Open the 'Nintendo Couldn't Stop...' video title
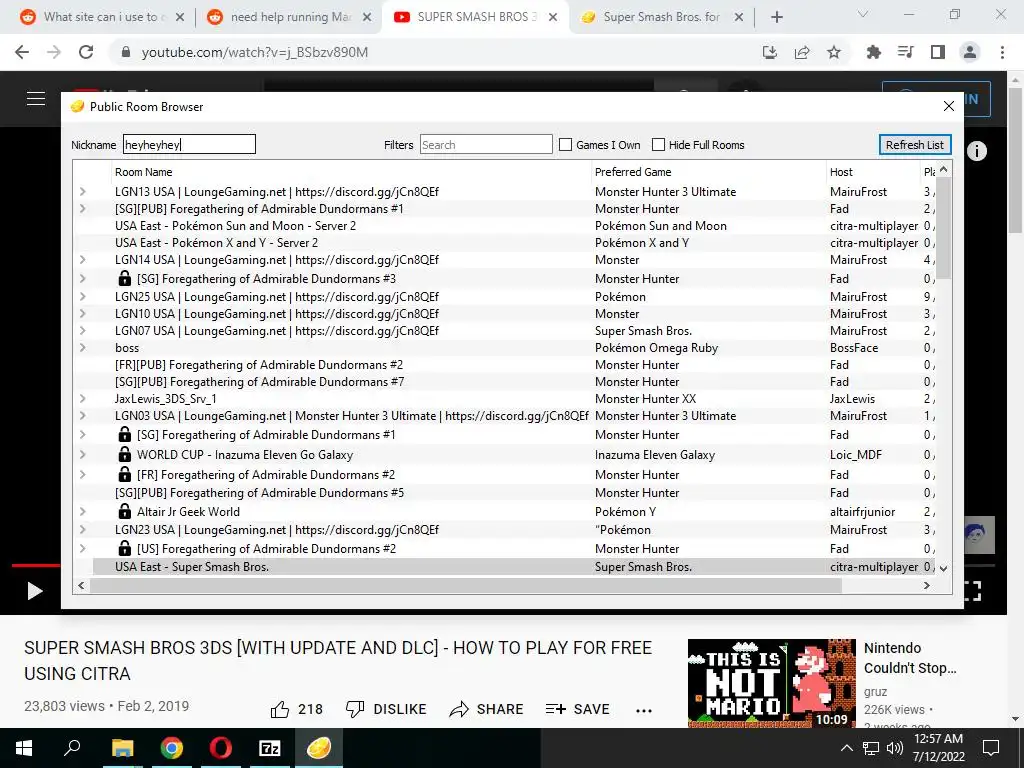1024x768 pixels. (x=910, y=658)
